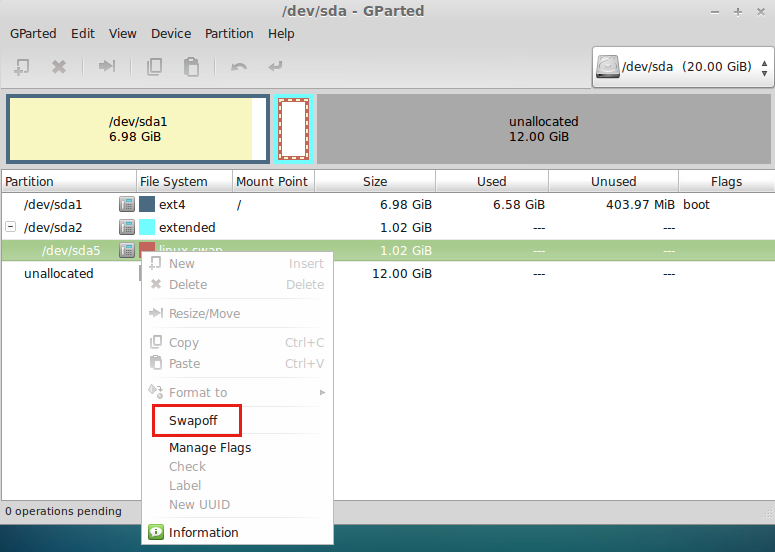
Task: Open the Device menu
Action: [x=171, y=33]
